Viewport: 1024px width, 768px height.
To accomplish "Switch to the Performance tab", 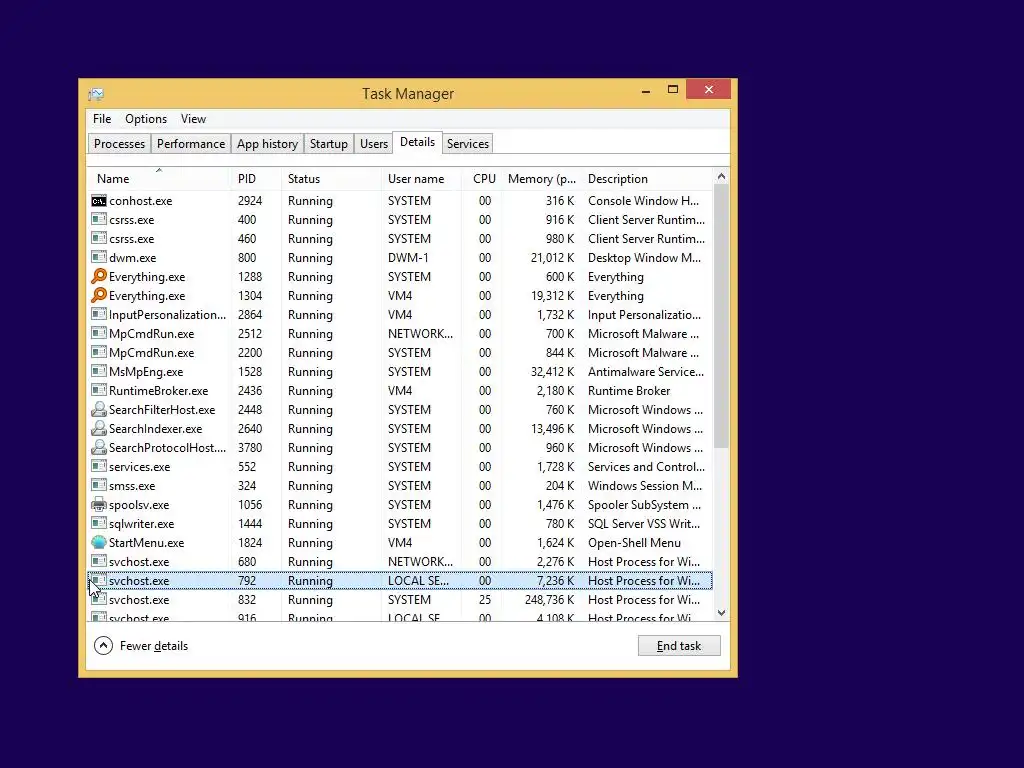I will click(x=191, y=144).
